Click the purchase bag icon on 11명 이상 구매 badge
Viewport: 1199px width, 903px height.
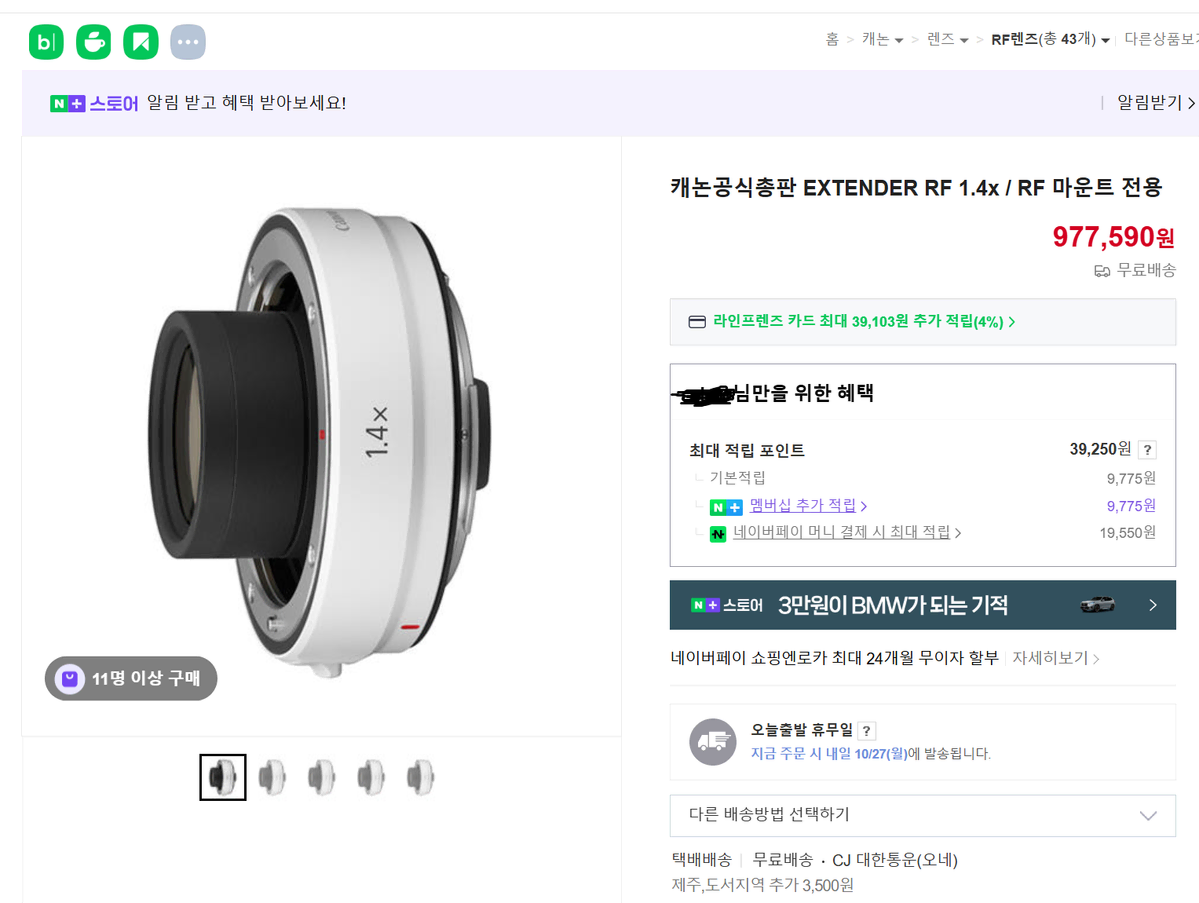click(69, 679)
